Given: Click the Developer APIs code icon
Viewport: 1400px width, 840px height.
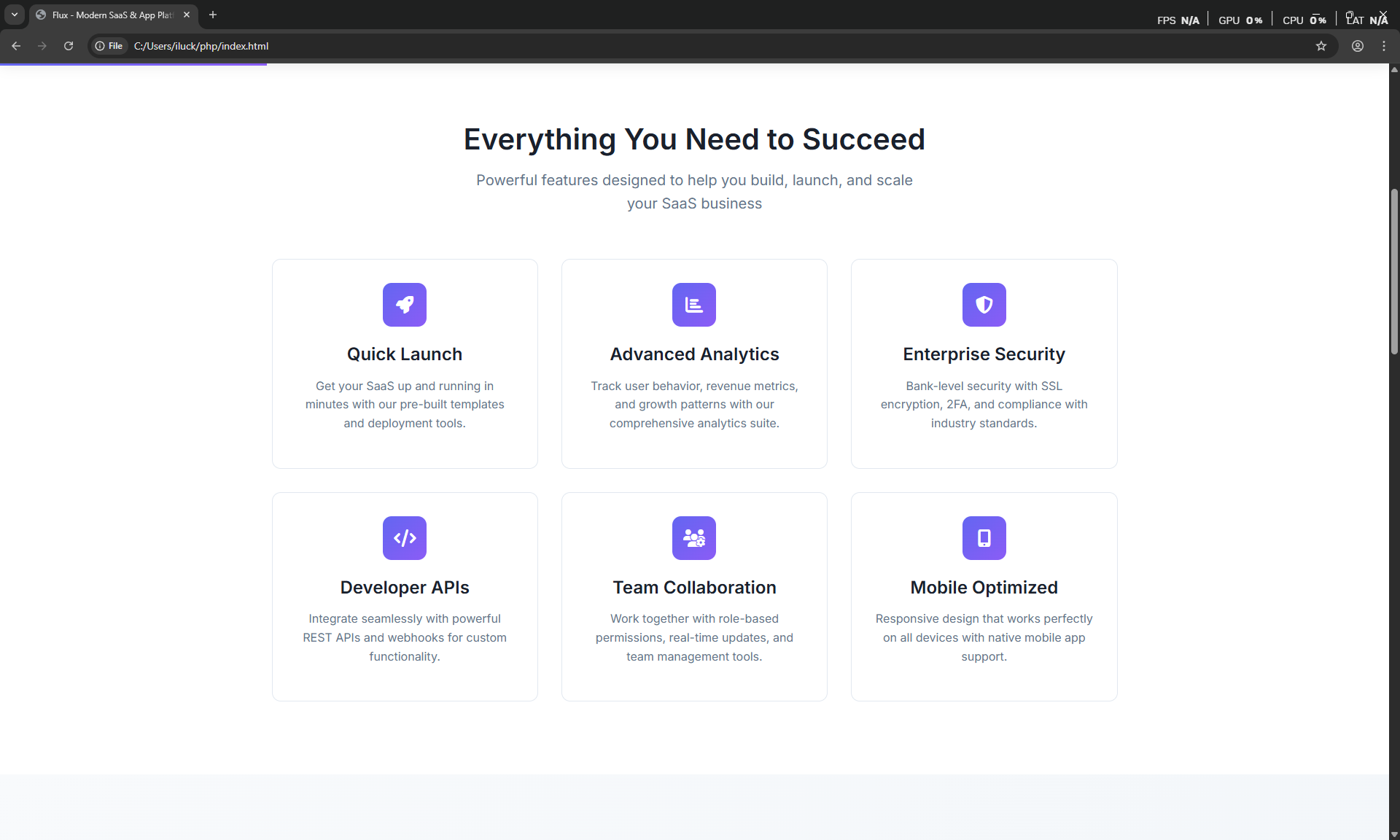Looking at the screenshot, I should (405, 538).
